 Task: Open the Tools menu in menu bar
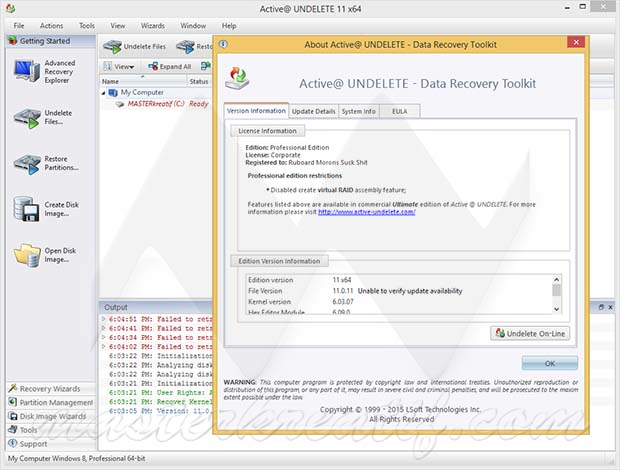[87, 26]
